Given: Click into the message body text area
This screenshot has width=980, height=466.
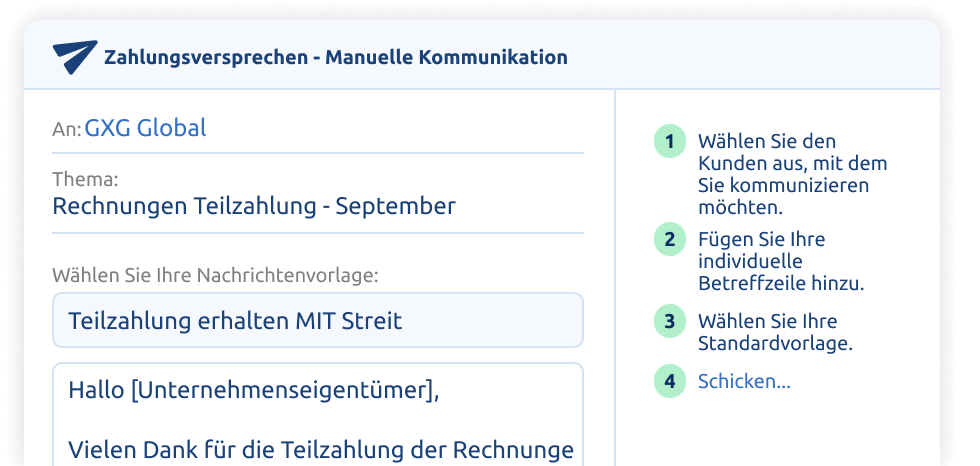Looking at the screenshot, I should click(318, 414).
